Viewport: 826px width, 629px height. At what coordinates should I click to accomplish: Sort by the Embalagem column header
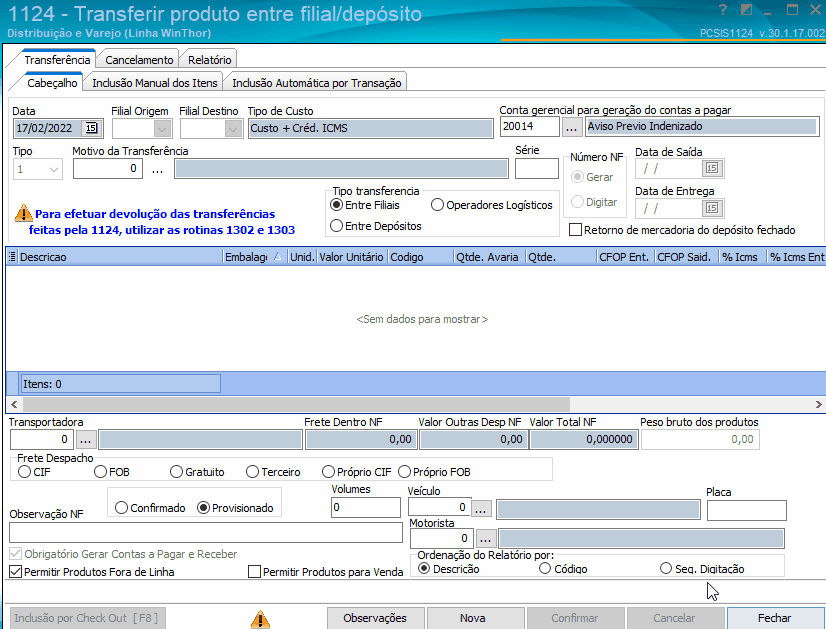[254, 257]
